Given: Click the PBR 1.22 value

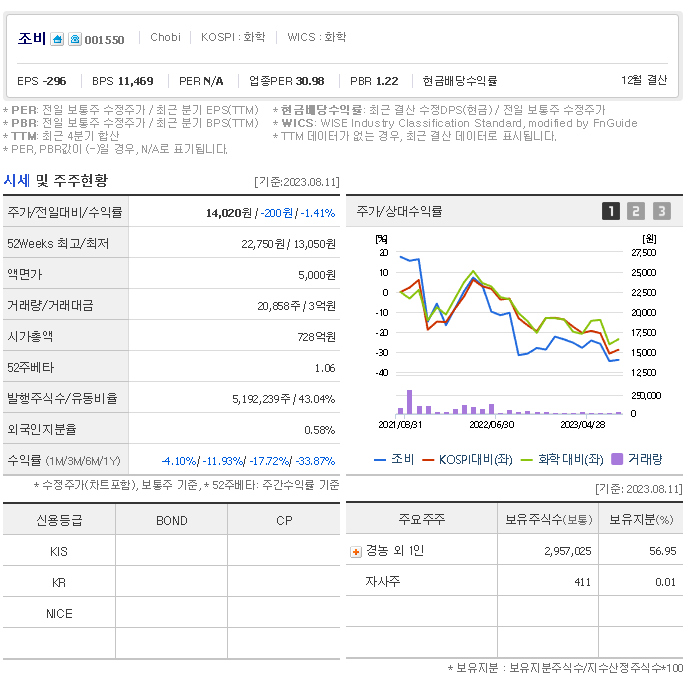Looking at the screenshot, I should pos(374,81).
